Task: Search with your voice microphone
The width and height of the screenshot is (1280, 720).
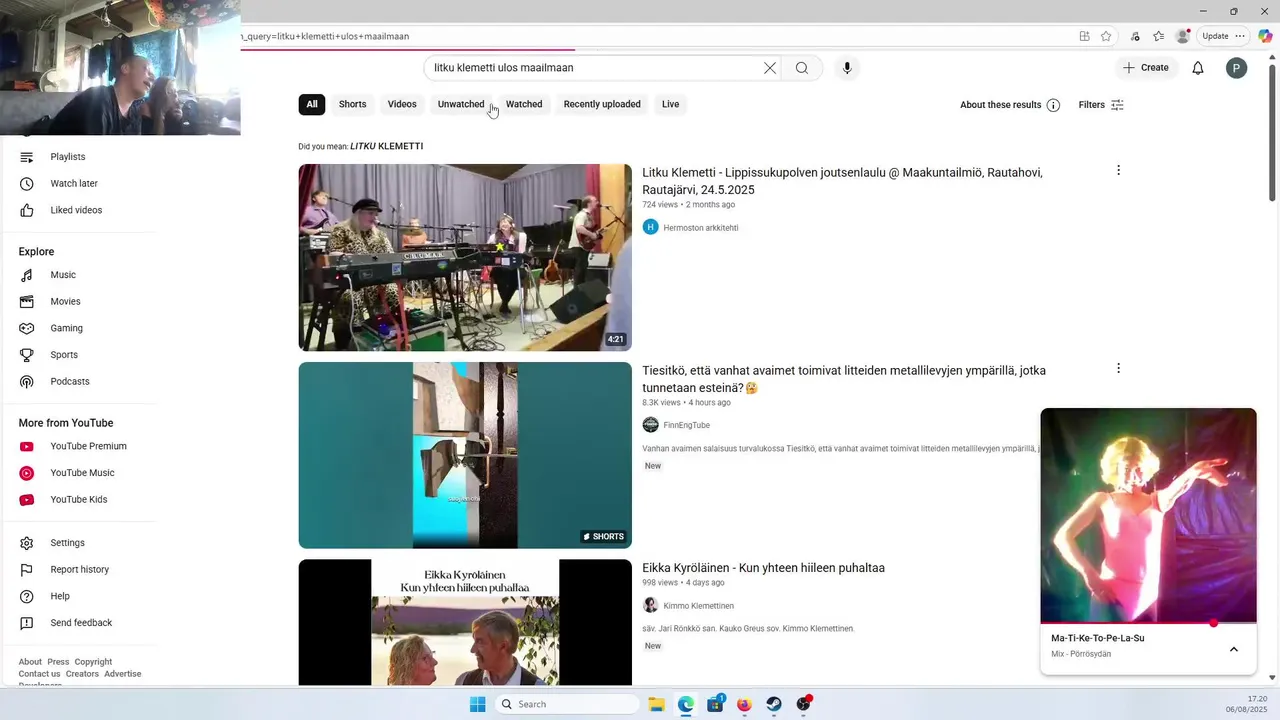Action: (x=847, y=68)
